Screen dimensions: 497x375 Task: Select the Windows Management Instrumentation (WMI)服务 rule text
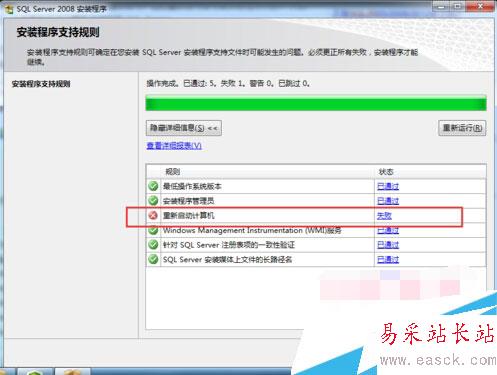(x=252, y=230)
